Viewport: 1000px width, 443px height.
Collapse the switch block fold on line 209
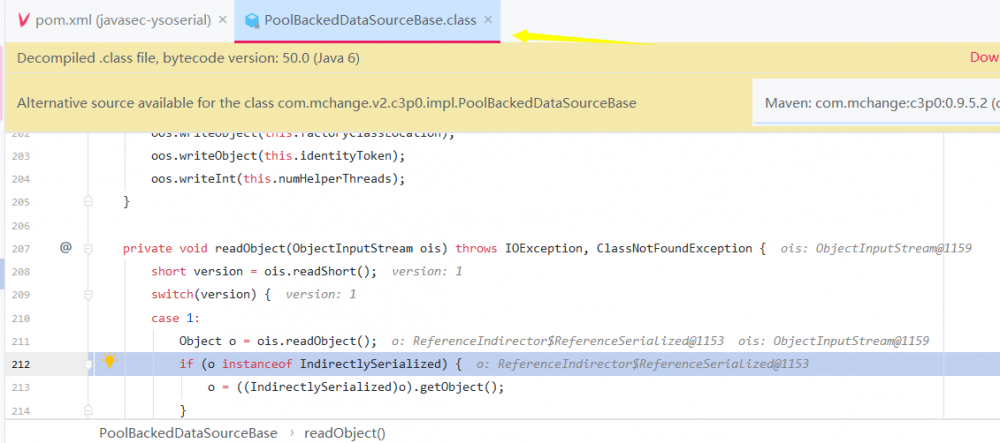click(x=89, y=294)
